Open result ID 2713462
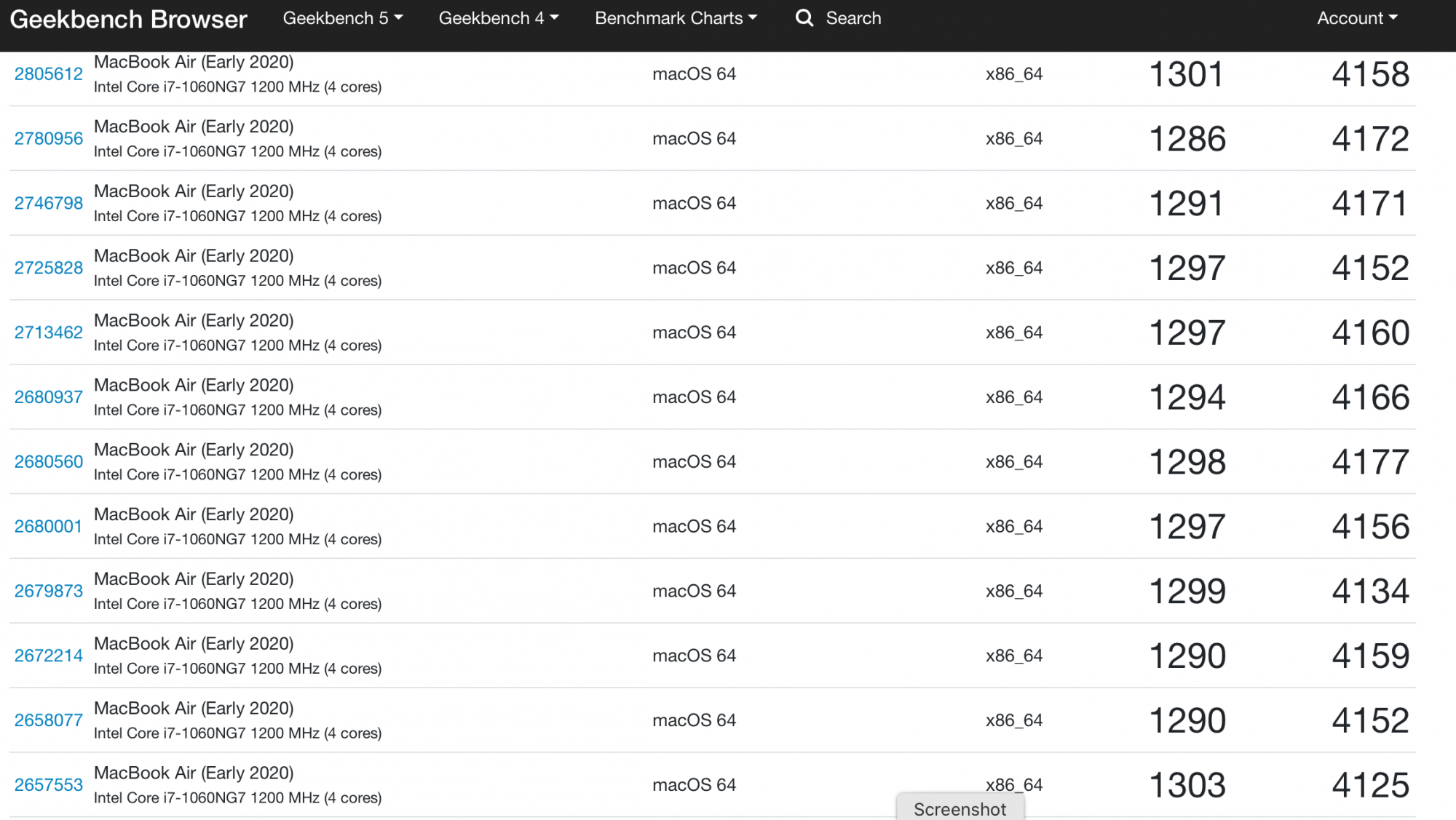 click(49, 333)
